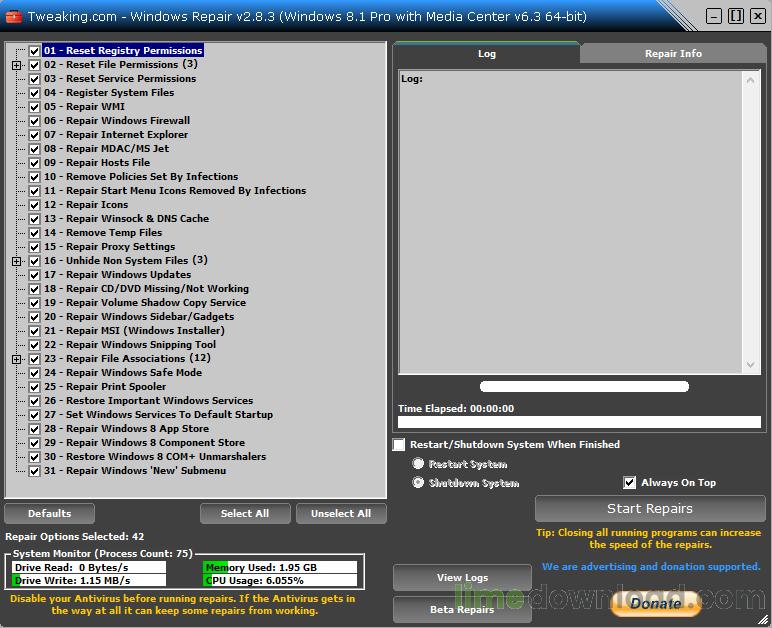Click the Memory Used 1.95 GB meter
Screen dimensions: 772x628
pyautogui.click(x=280, y=567)
